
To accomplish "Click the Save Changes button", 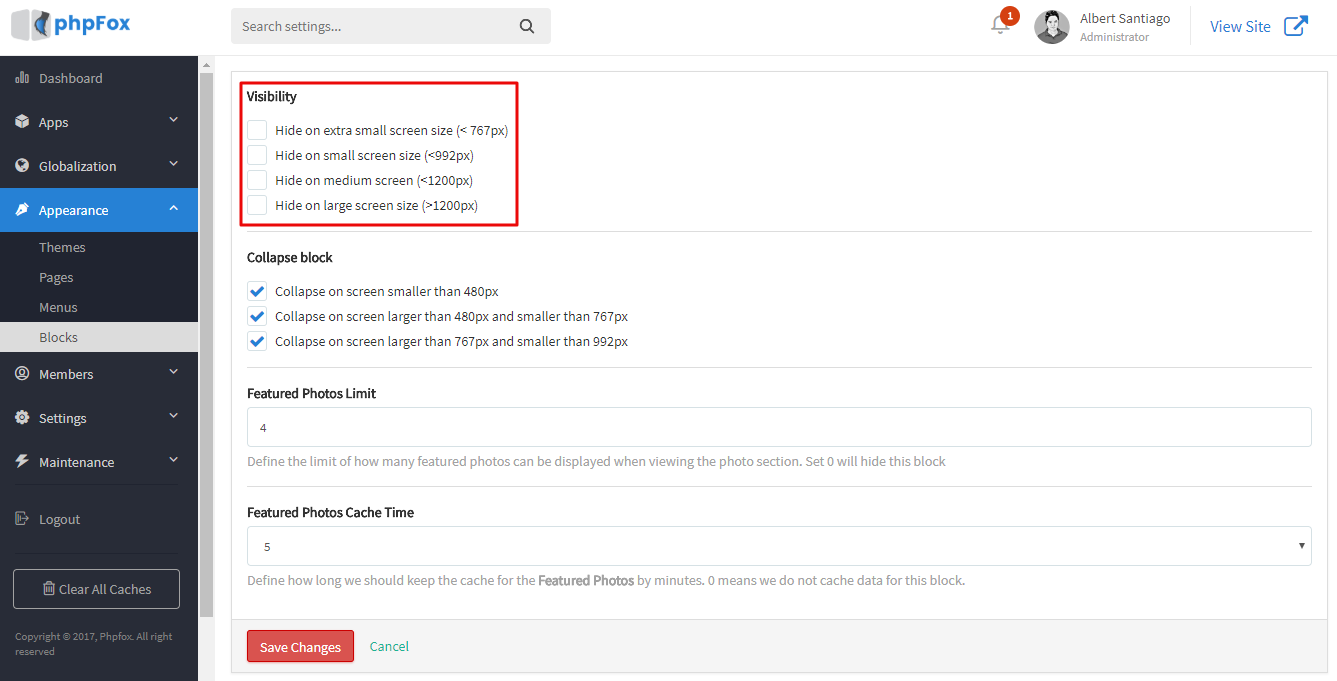I will pos(300,647).
